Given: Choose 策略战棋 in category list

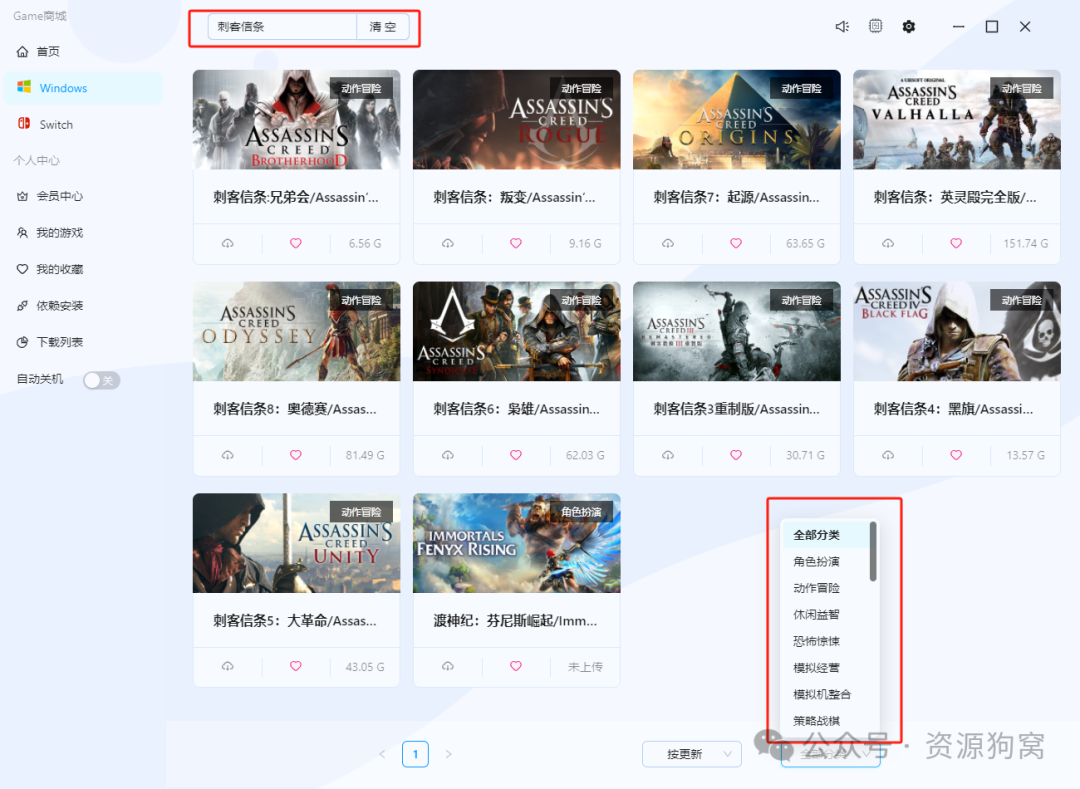Looking at the screenshot, I should (x=825, y=721).
